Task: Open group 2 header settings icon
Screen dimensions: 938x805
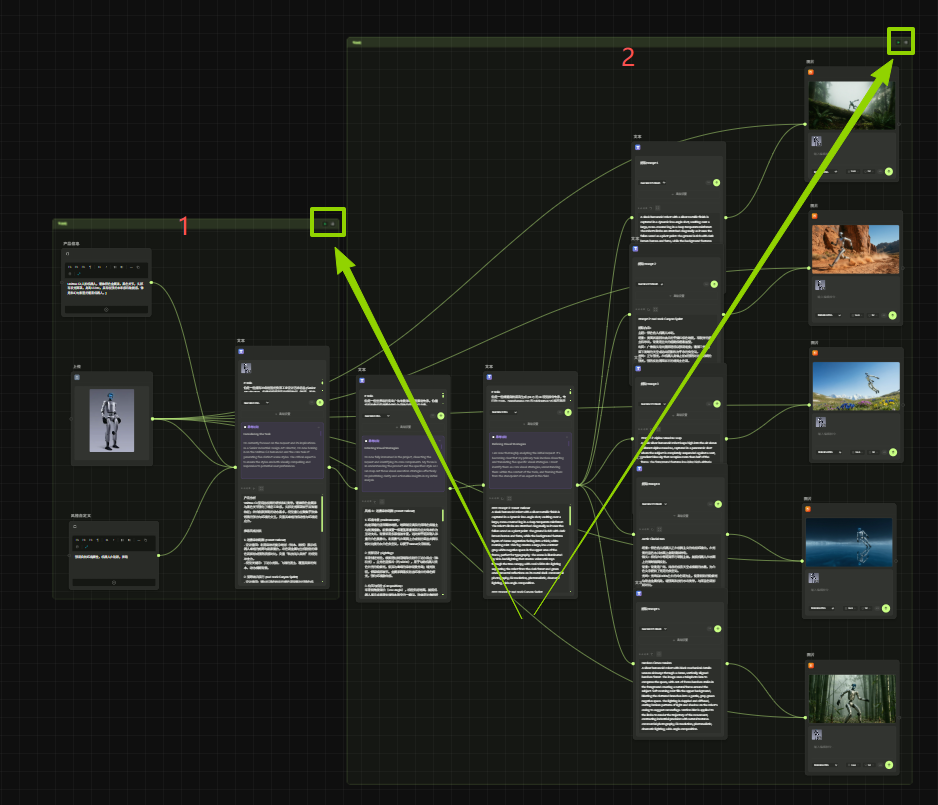Action: tap(906, 42)
